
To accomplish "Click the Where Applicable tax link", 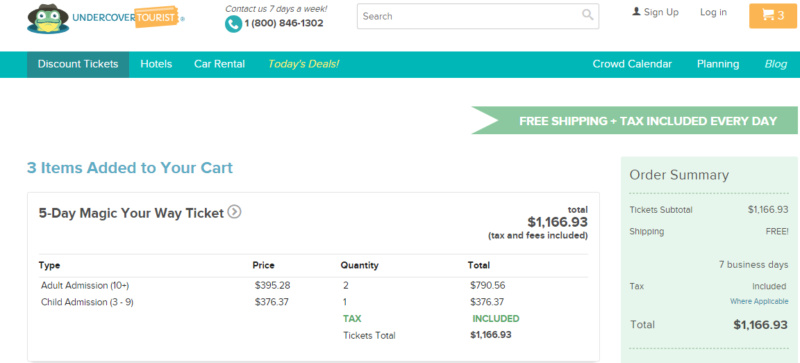I will (x=759, y=301).
